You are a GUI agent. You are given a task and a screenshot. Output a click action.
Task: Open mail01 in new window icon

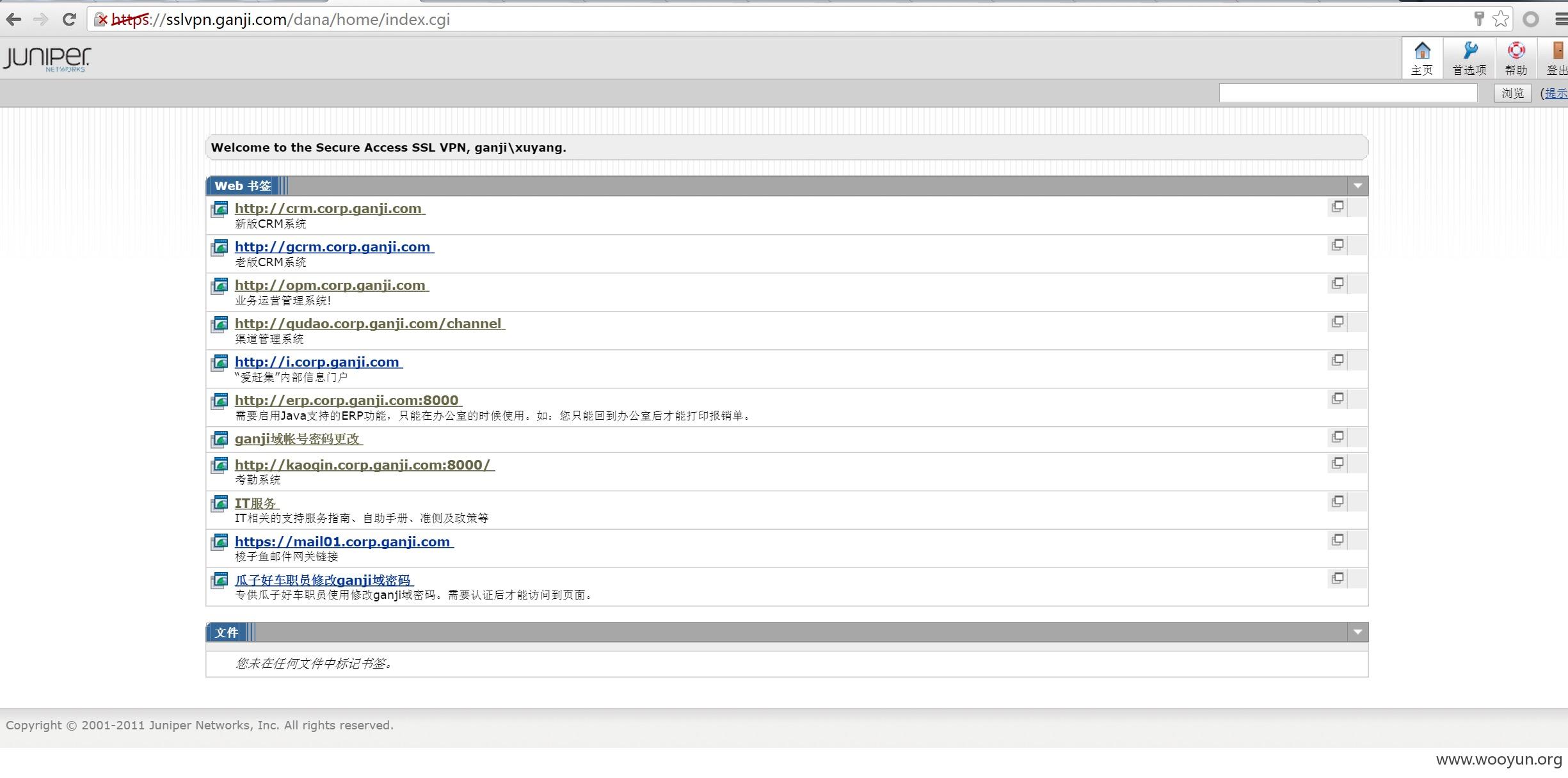[1338, 540]
